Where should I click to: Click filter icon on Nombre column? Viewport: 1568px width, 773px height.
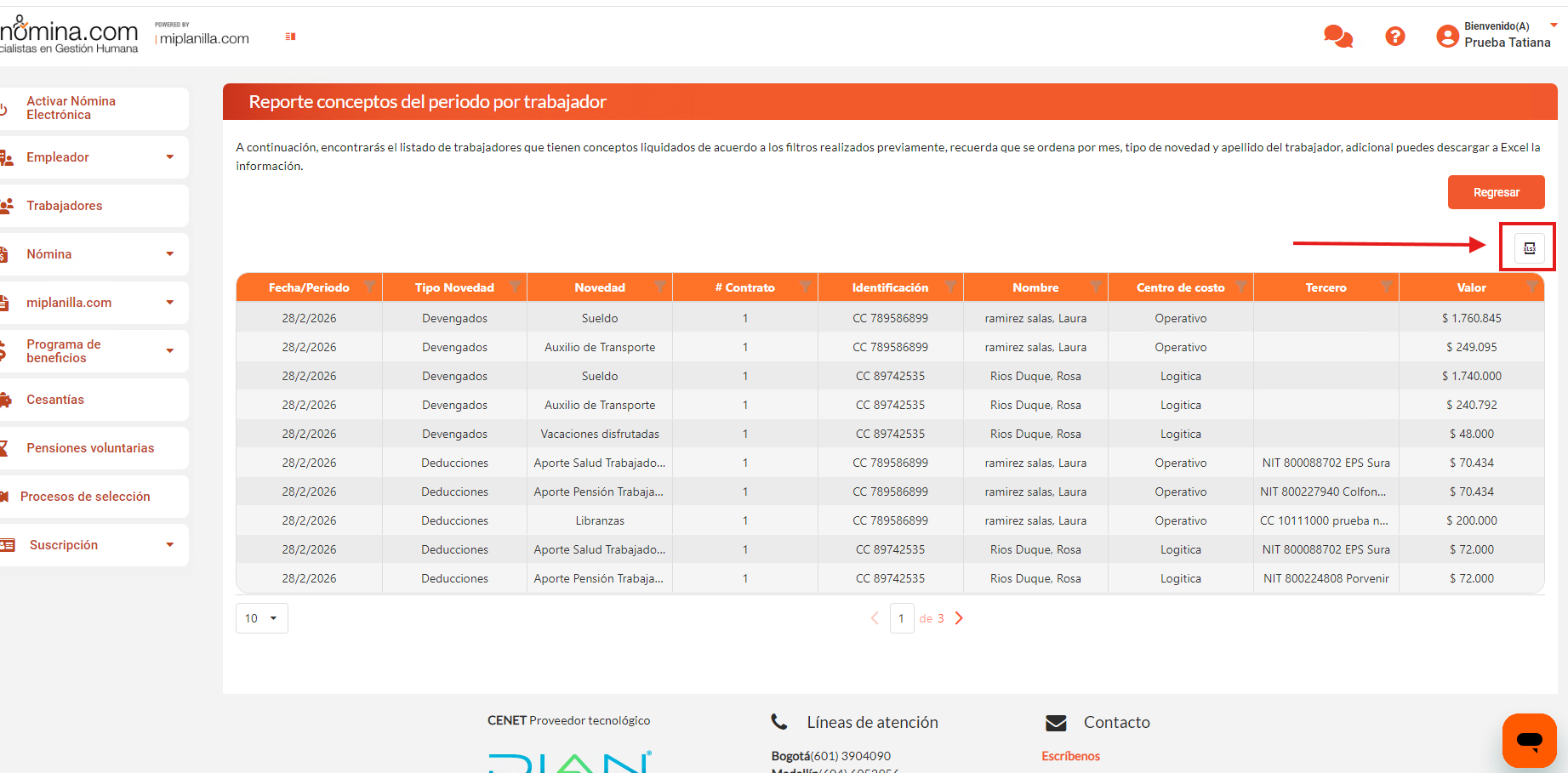(1096, 287)
